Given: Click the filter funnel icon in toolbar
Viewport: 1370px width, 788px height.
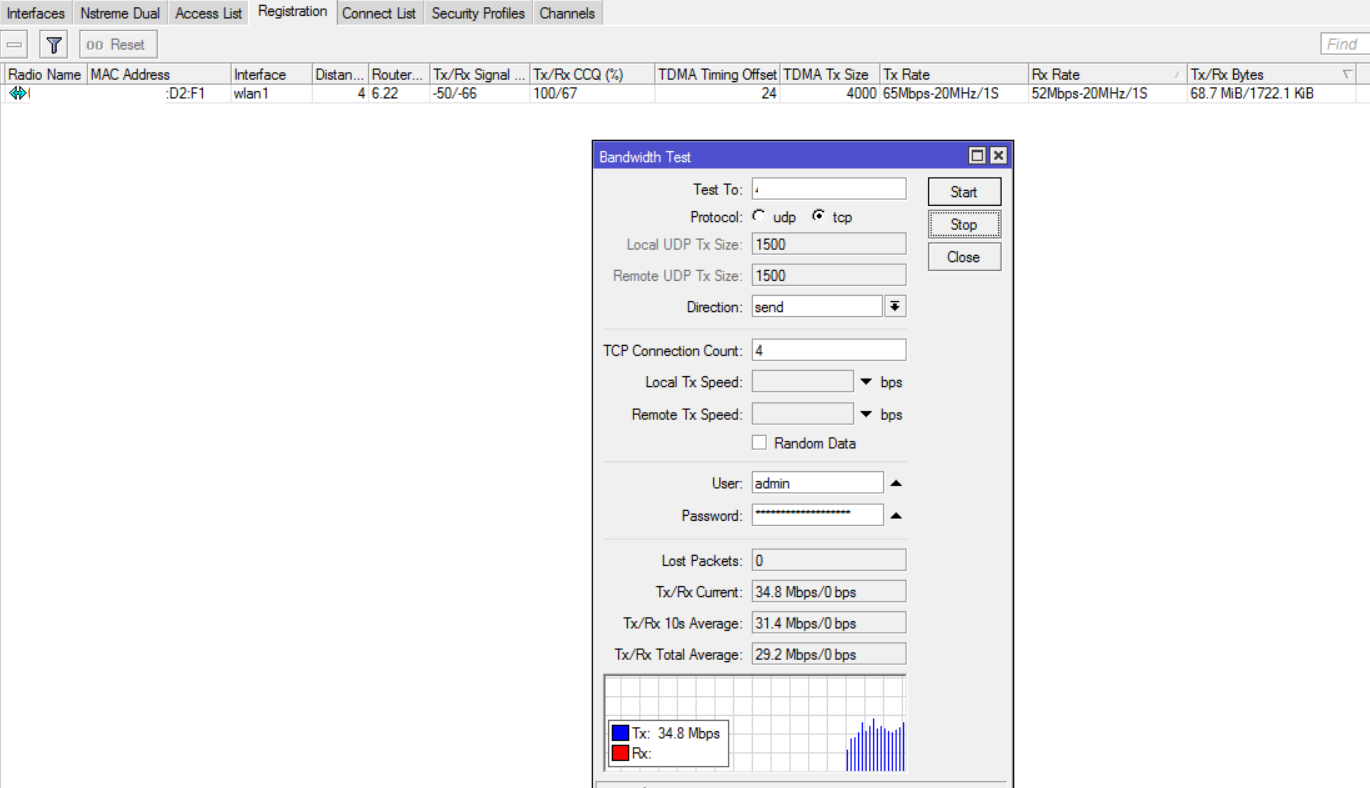Looking at the screenshot, I should pyautogui.click(x=54, y=45).
